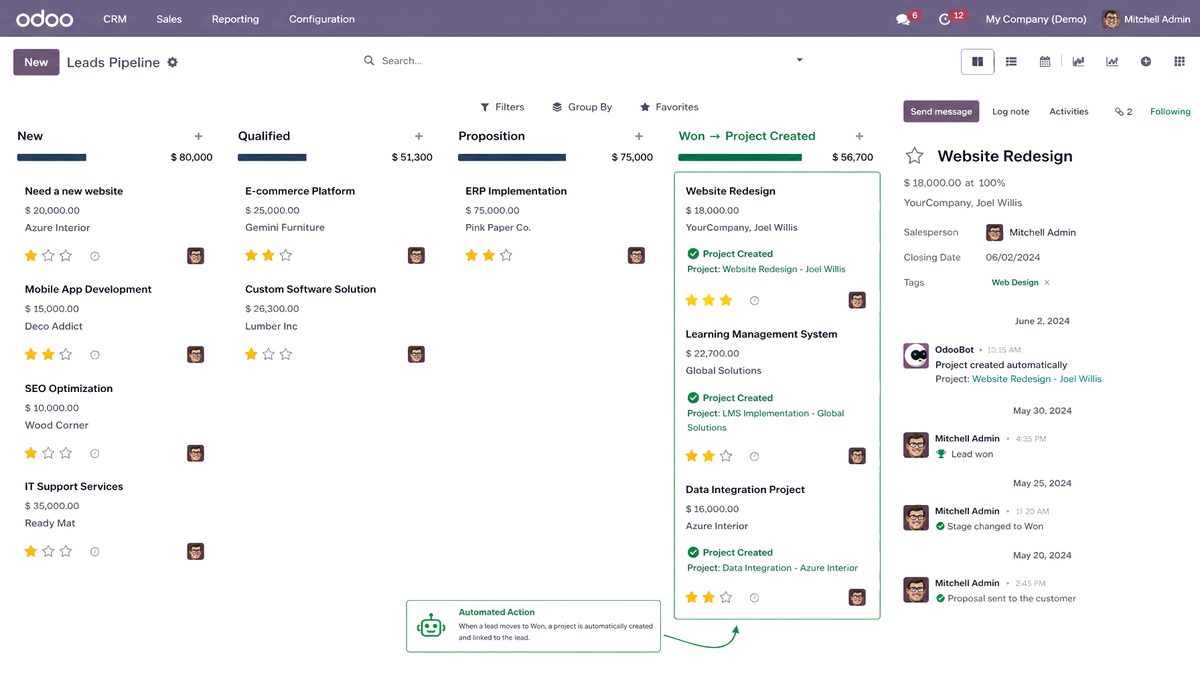Open the Configuration menu
The width and height of the screenshot is (1200, 685).
click(322, 19)
